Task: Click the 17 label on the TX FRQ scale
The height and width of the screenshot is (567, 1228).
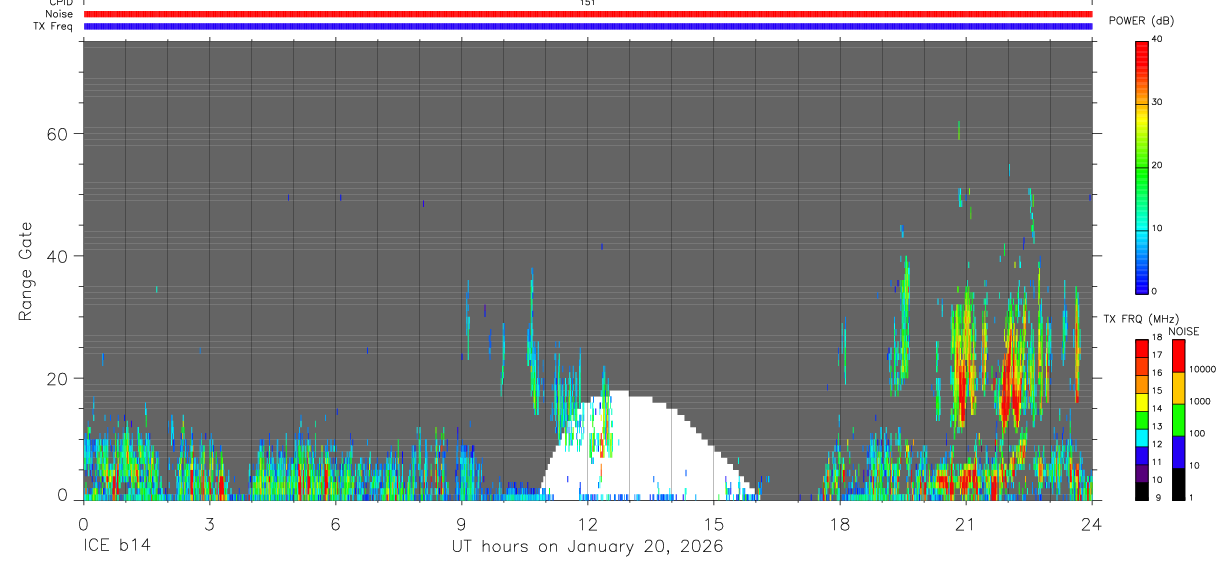Action: coord(1156,355)
